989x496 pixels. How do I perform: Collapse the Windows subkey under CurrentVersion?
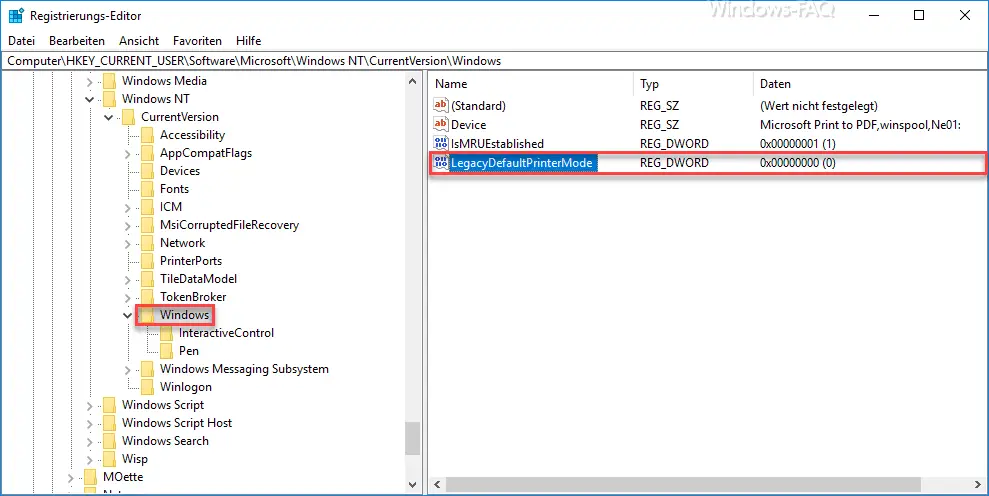127,316
